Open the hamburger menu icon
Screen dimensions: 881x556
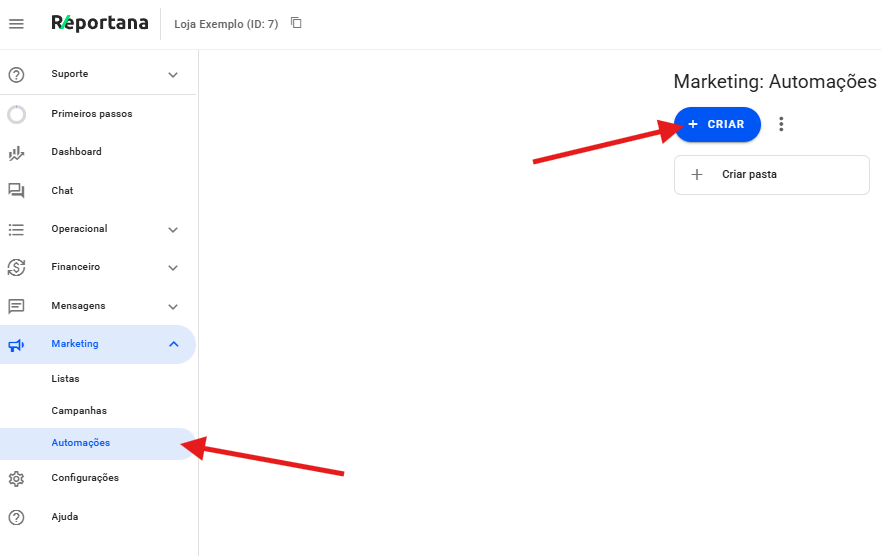(x=16, y=24)
